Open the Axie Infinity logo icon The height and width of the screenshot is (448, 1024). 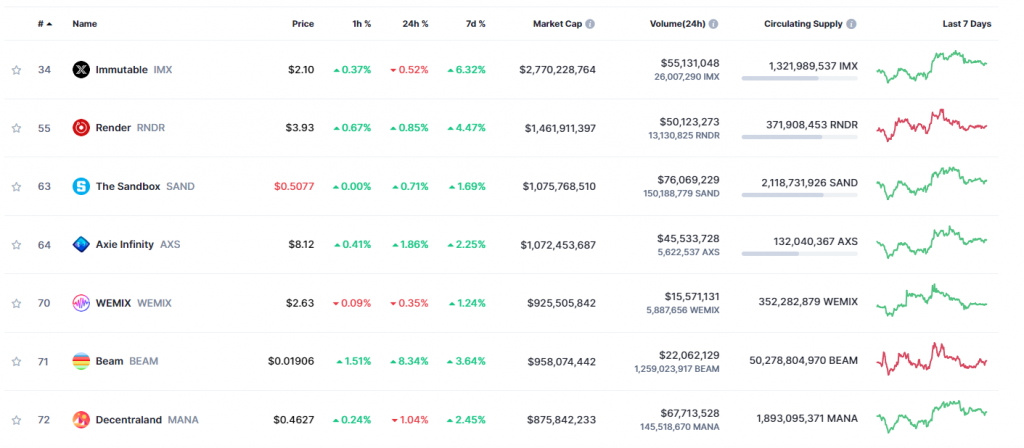pyautogui.click(x=81, y=244)
